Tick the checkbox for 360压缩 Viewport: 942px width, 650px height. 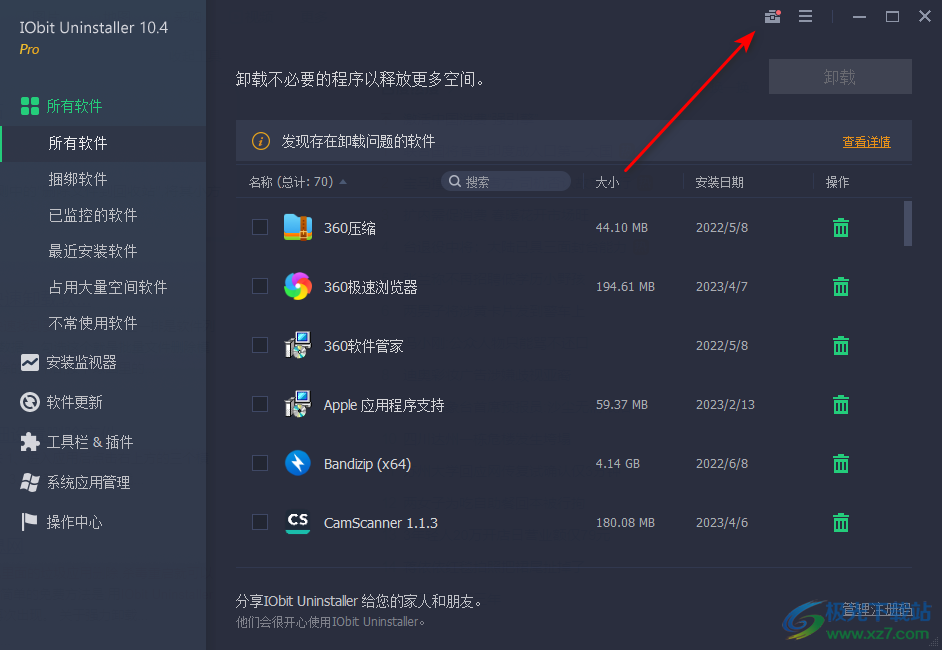click(x=260, y=227)
